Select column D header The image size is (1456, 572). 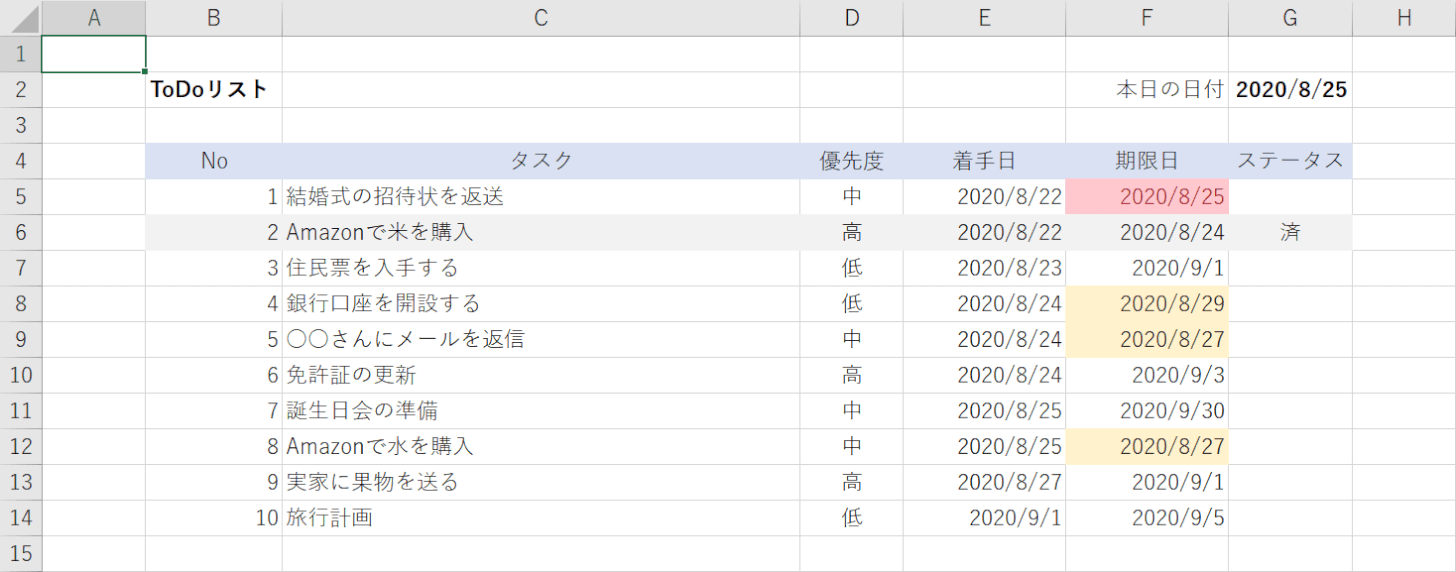(852, 18)
